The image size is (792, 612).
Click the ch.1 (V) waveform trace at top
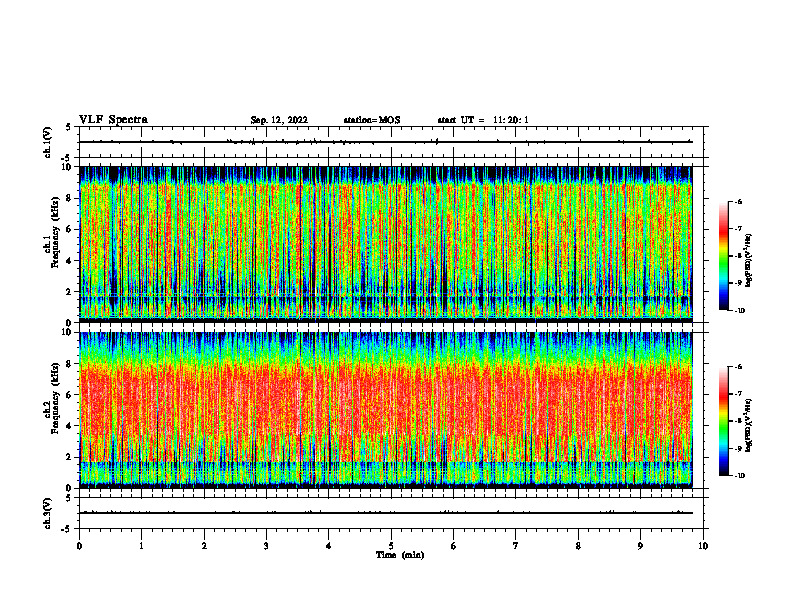pyautogui.click(x=386, y=142)
